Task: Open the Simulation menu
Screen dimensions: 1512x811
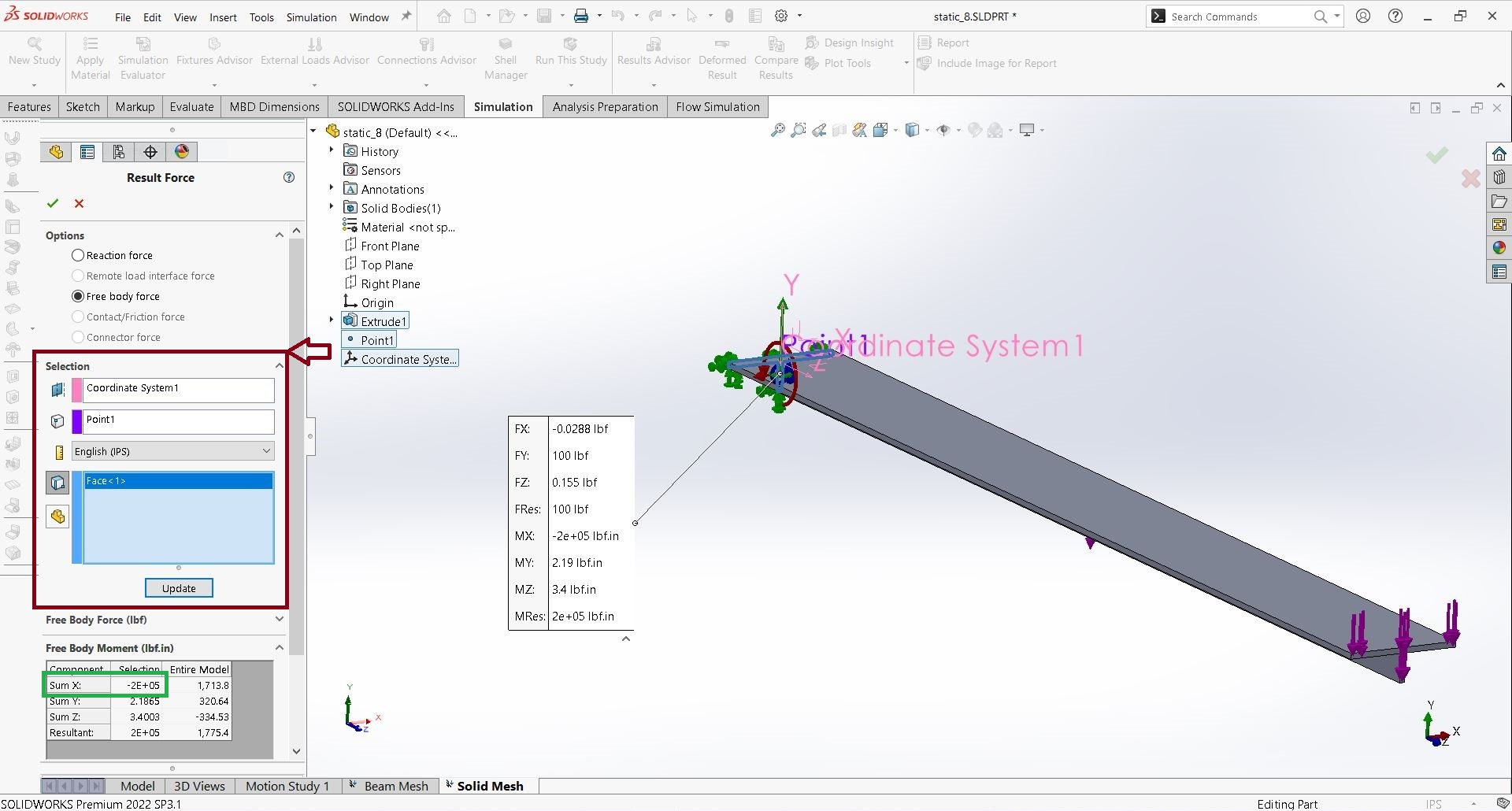Action: click(311, 17)
